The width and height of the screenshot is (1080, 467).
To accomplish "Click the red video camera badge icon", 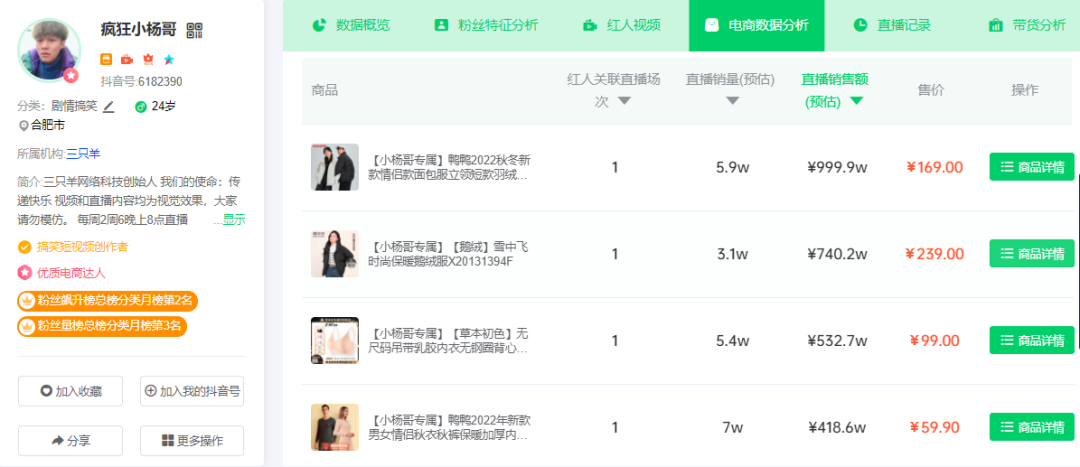I will (x=127, y=59).
